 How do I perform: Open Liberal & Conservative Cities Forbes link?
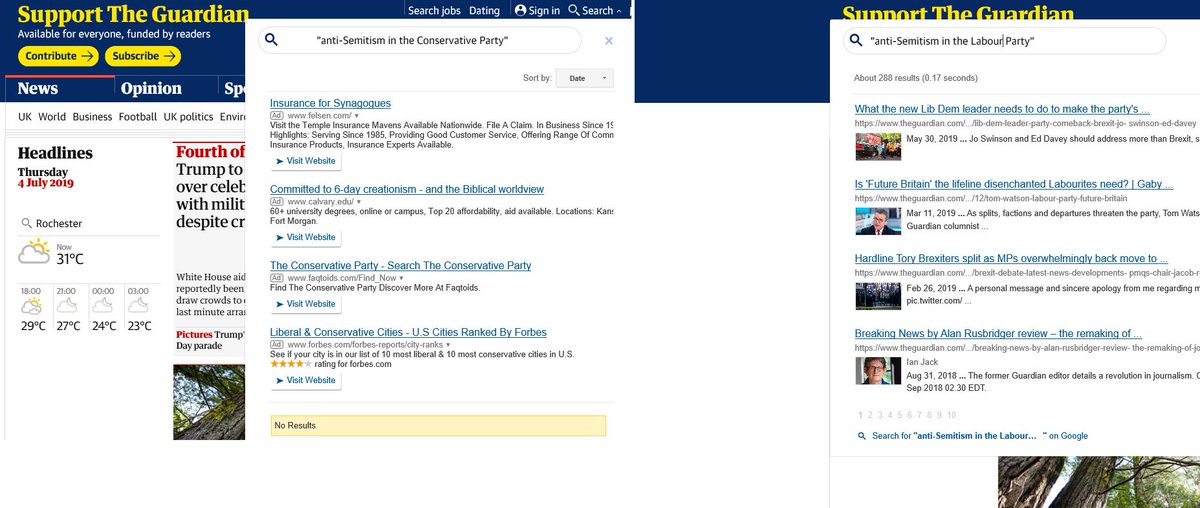408,332
